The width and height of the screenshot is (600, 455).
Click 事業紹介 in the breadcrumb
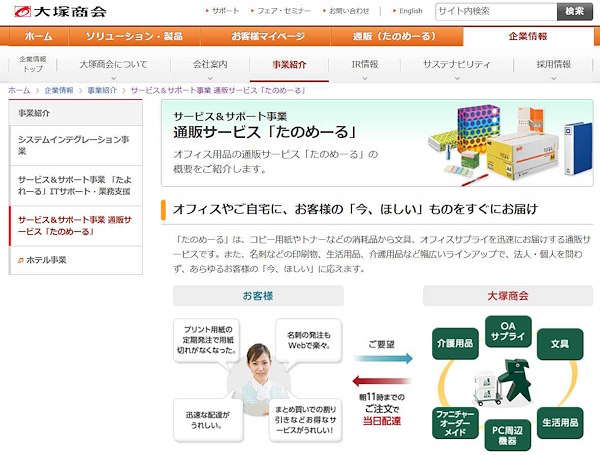(x=102, y=90)
